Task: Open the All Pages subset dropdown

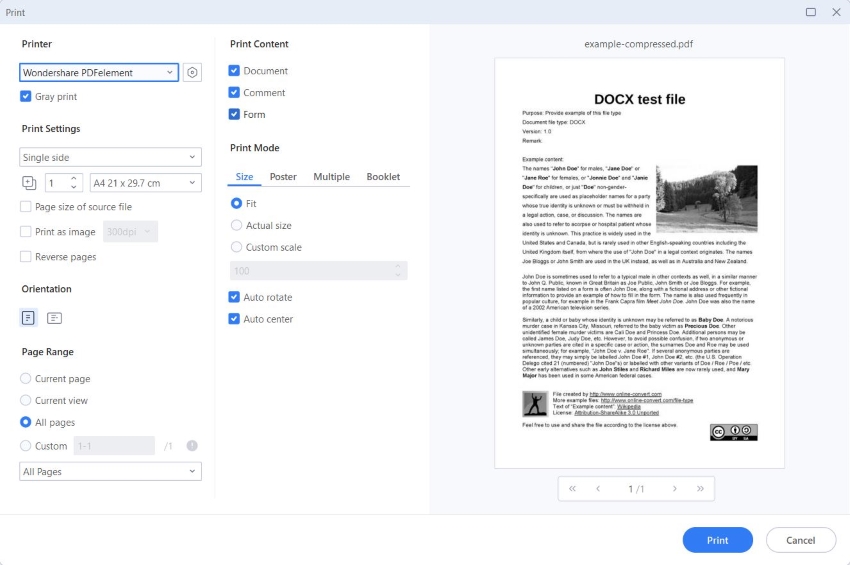Action: pyautogui.click(x=110, y=471)
